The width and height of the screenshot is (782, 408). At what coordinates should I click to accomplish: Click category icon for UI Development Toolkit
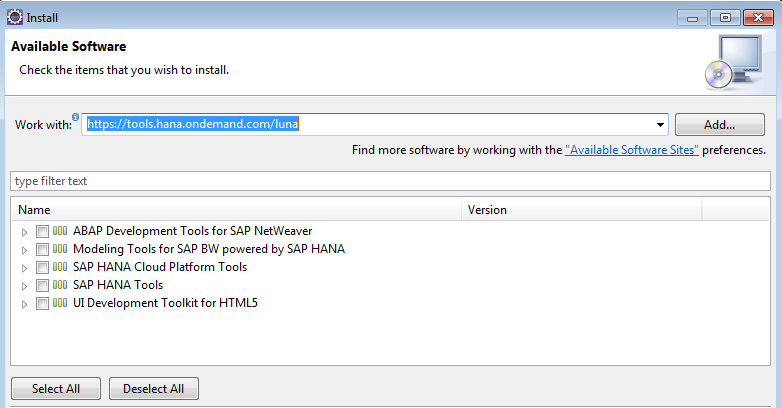60,303
